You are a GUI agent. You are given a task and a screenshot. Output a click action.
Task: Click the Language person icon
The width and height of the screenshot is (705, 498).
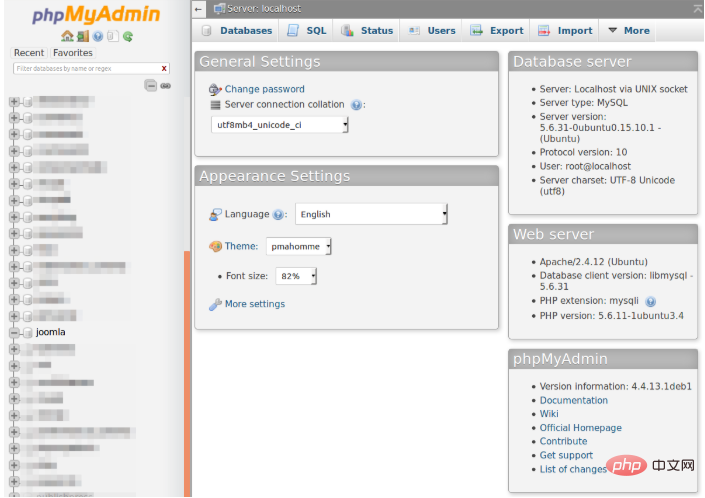[215, 215]
